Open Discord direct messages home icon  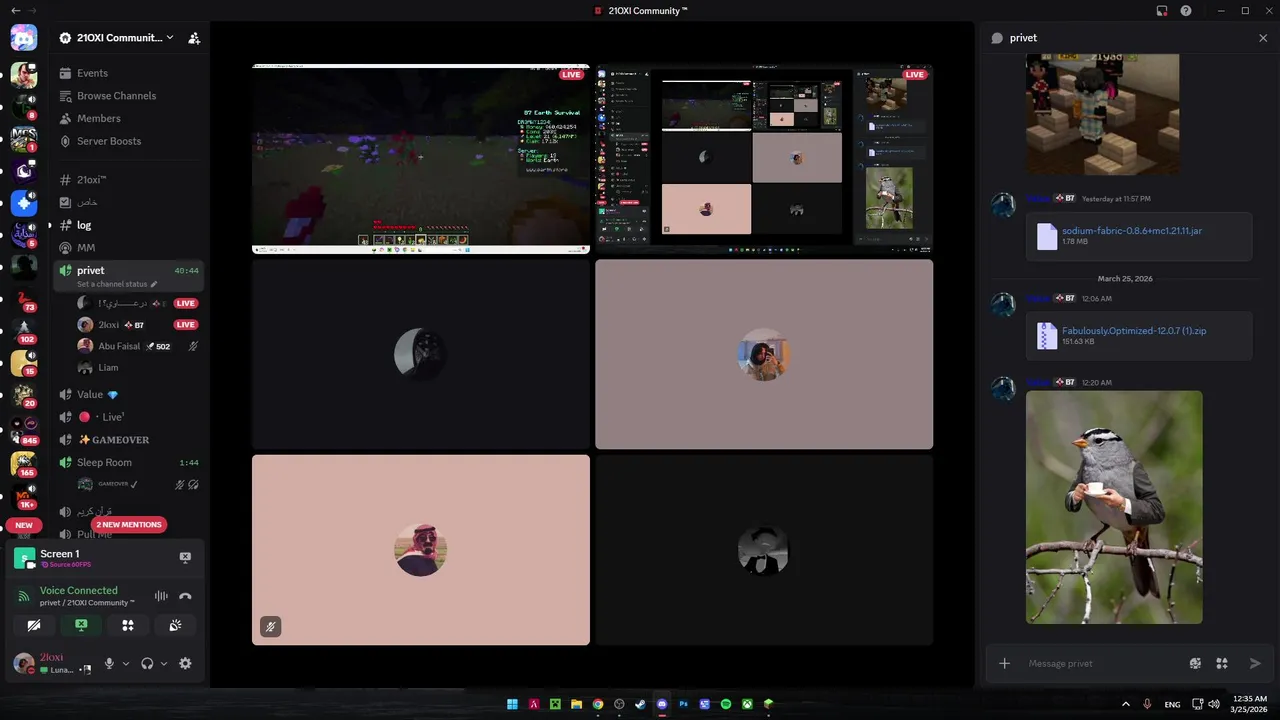tap(24, 38)
